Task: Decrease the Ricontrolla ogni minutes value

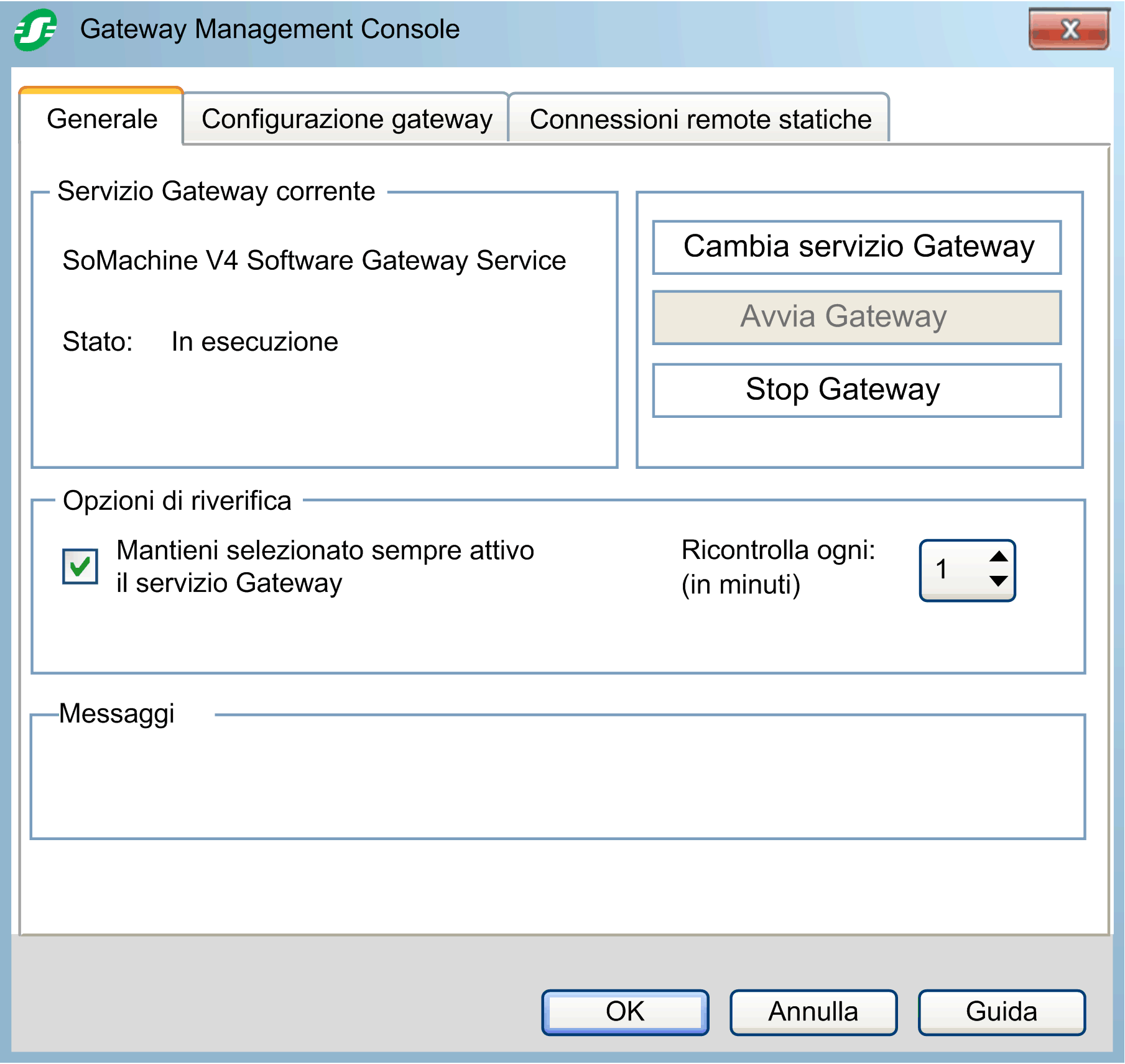Action: pyautogui.click(x=998, y=581)
